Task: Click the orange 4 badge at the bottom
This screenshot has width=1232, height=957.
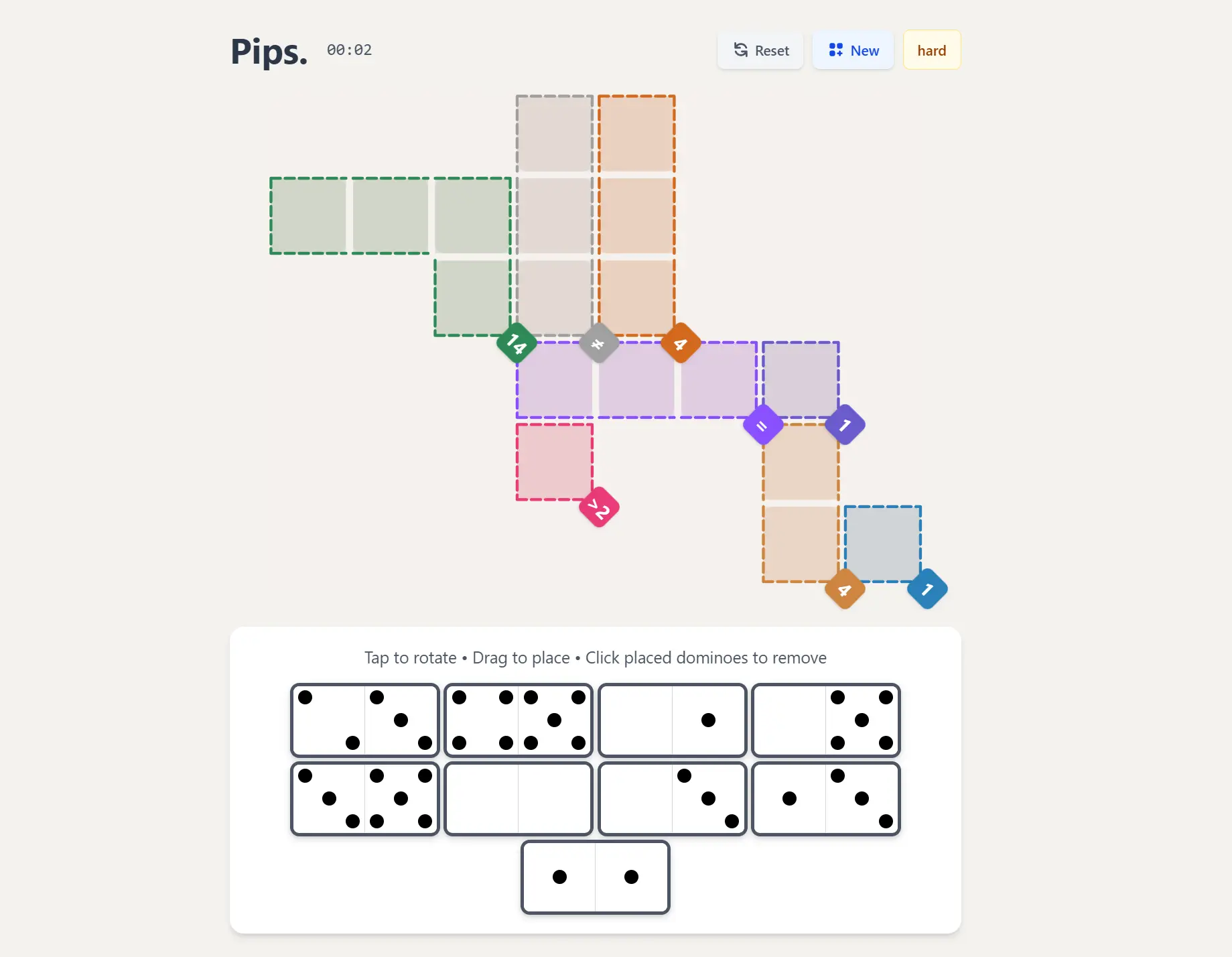Action: click(x=844, y=590)
